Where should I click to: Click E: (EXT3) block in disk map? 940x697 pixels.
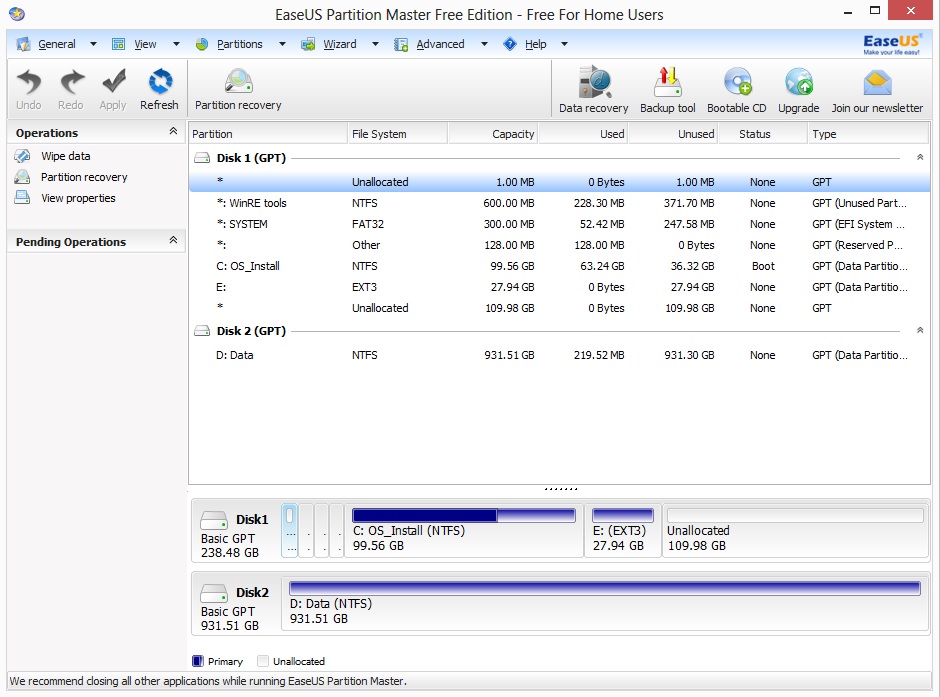point(622,531)
